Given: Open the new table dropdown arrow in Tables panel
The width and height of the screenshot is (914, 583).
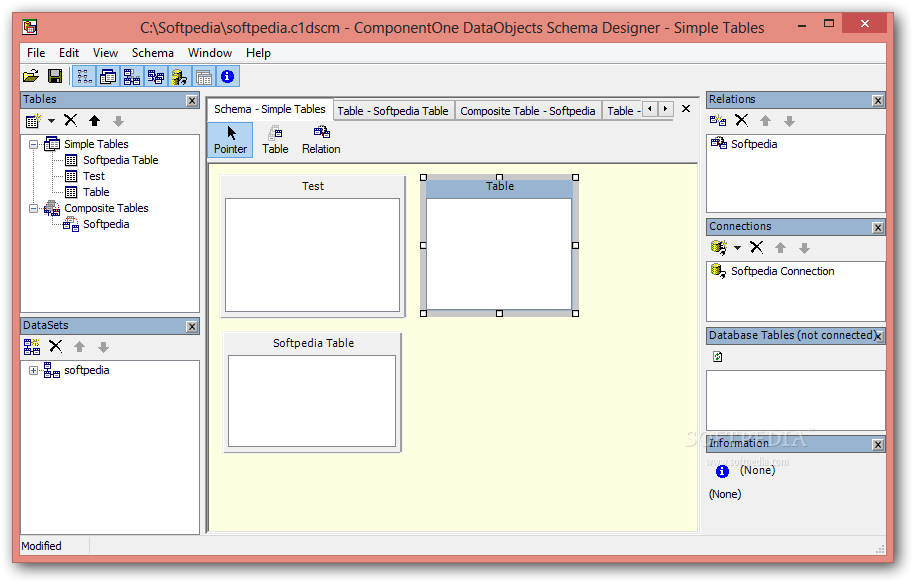Looking at the screenshot, I should (x=51, y=121).
